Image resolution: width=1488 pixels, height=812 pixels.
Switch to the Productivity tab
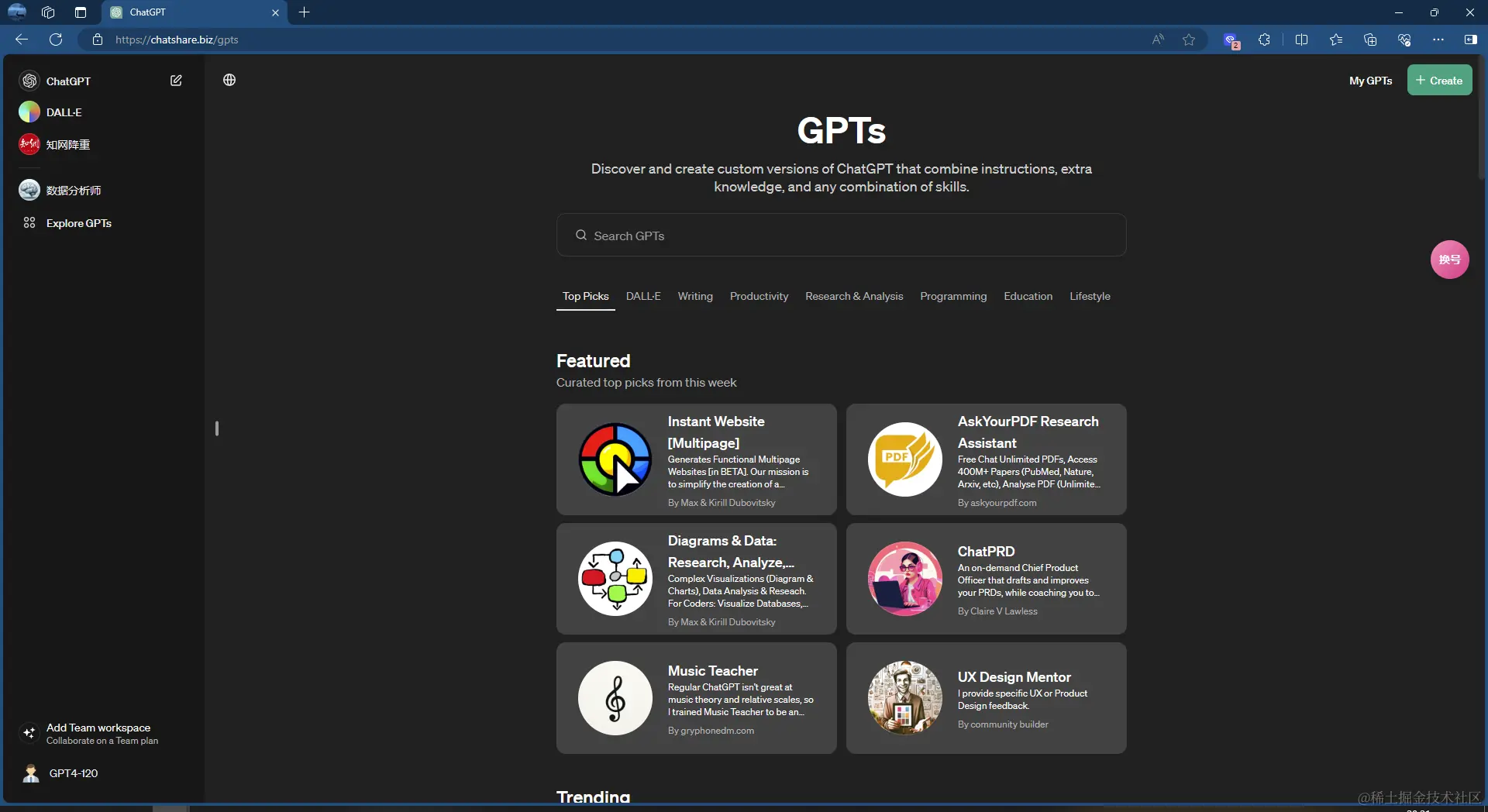pos(759,296)
